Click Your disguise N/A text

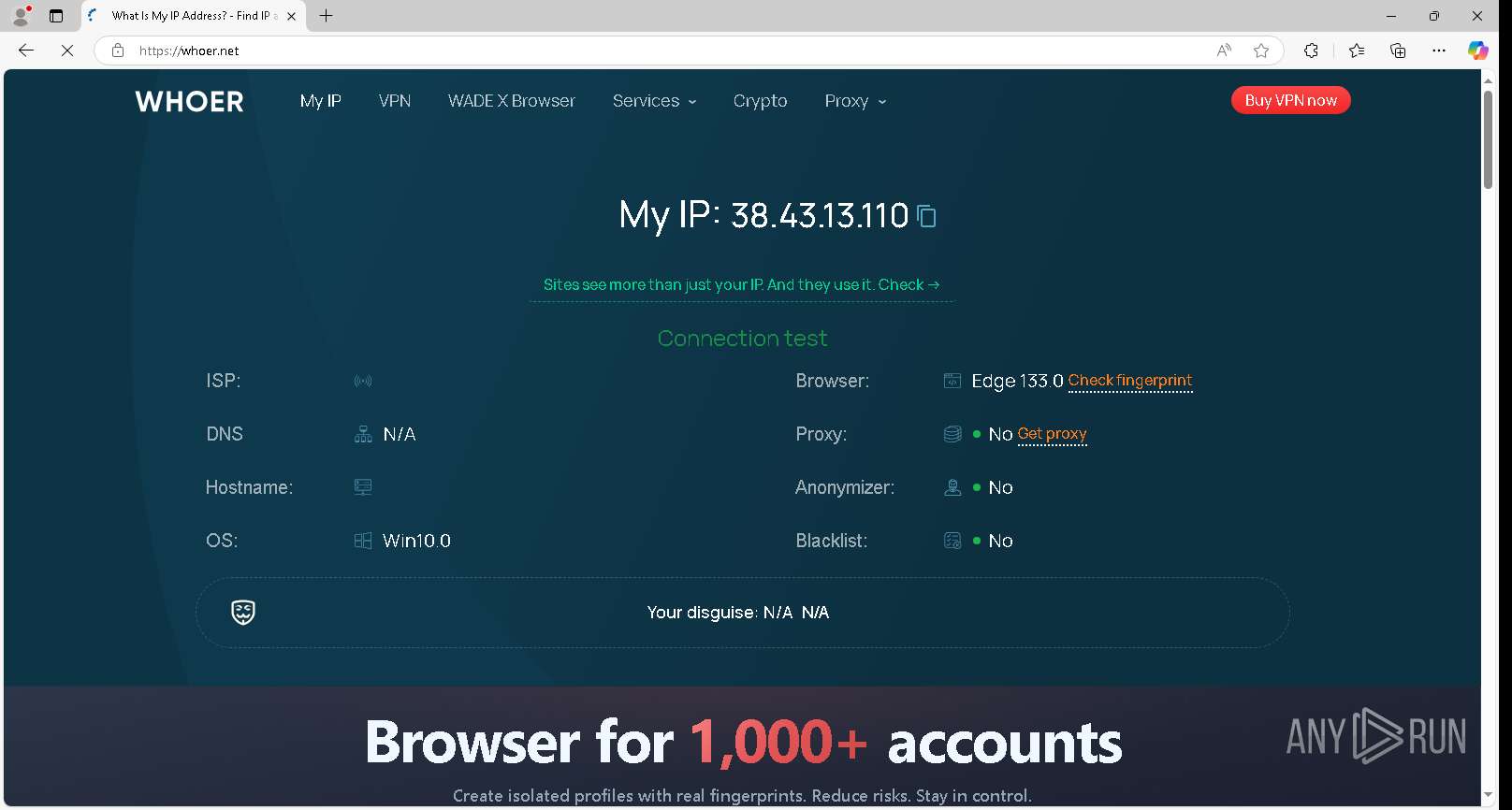737,613
